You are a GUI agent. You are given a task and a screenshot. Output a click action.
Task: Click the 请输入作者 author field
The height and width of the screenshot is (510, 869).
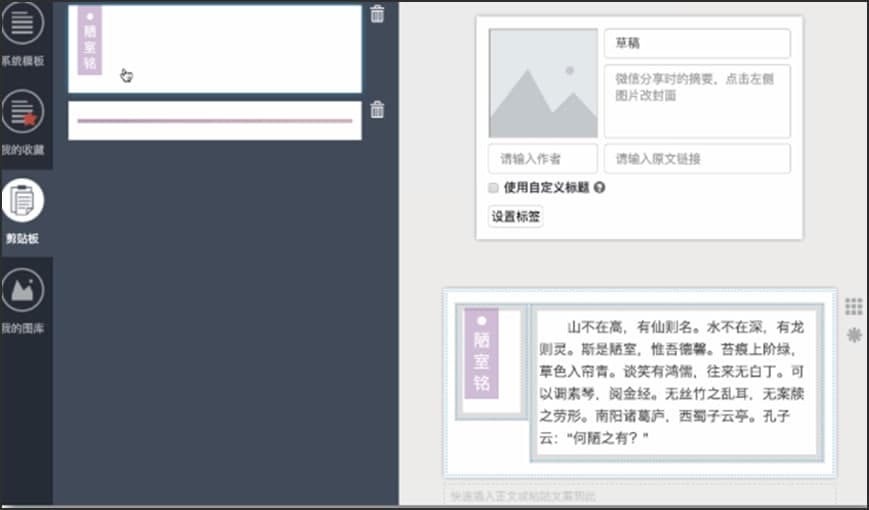[543, 159]
